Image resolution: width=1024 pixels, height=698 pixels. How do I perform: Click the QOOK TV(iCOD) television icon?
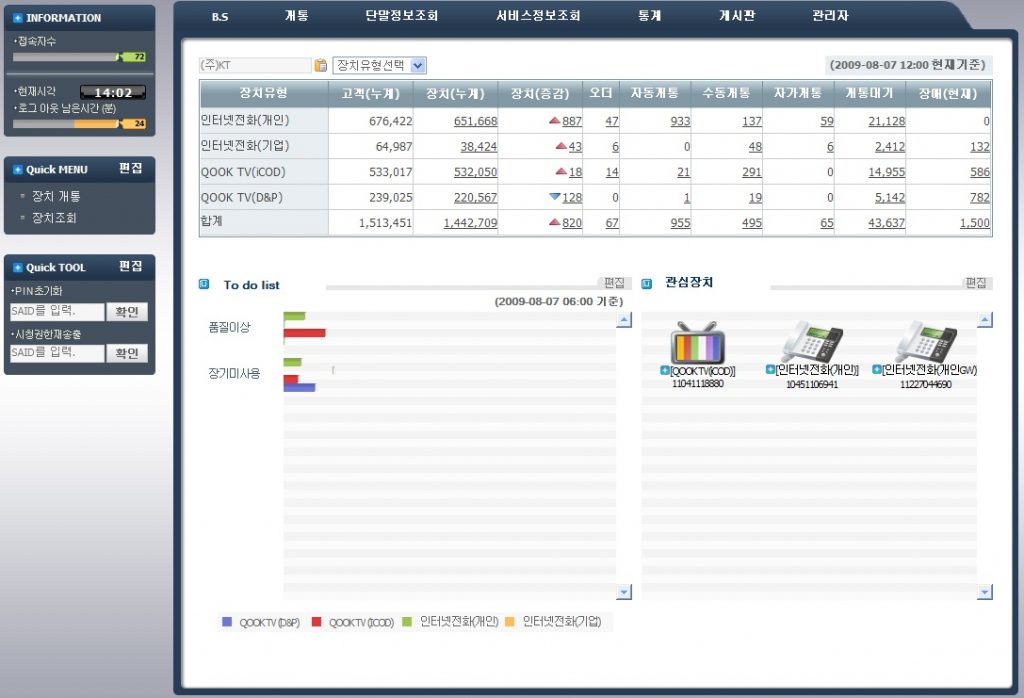(697, 343)
